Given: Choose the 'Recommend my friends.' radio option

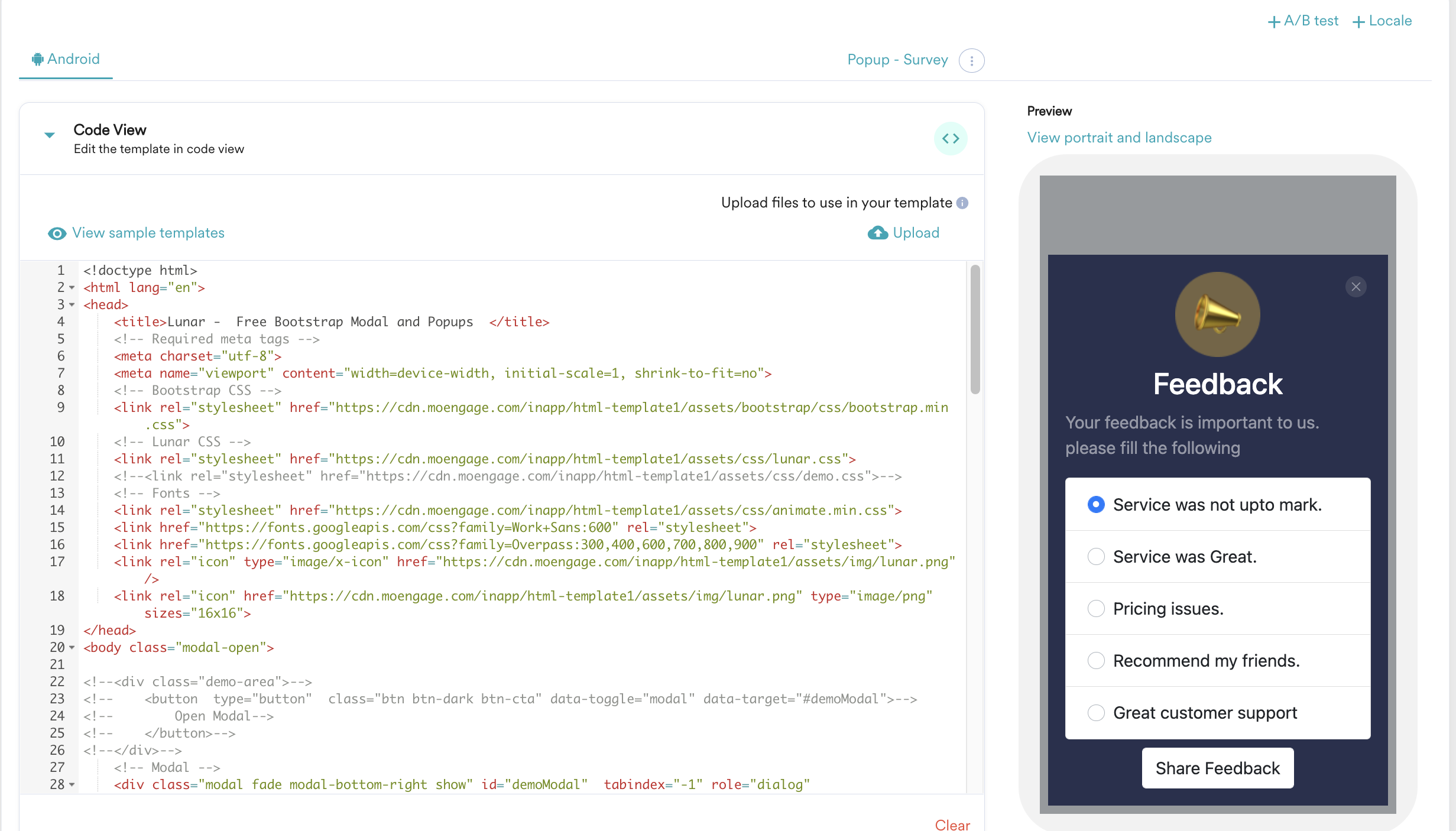Looking at the screenshot, I should 1096,661.
